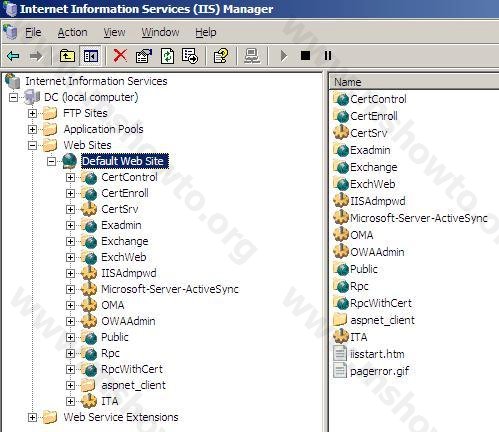Select CertEnroll in the tree
The image size is (499, 432).
point(125,193)
